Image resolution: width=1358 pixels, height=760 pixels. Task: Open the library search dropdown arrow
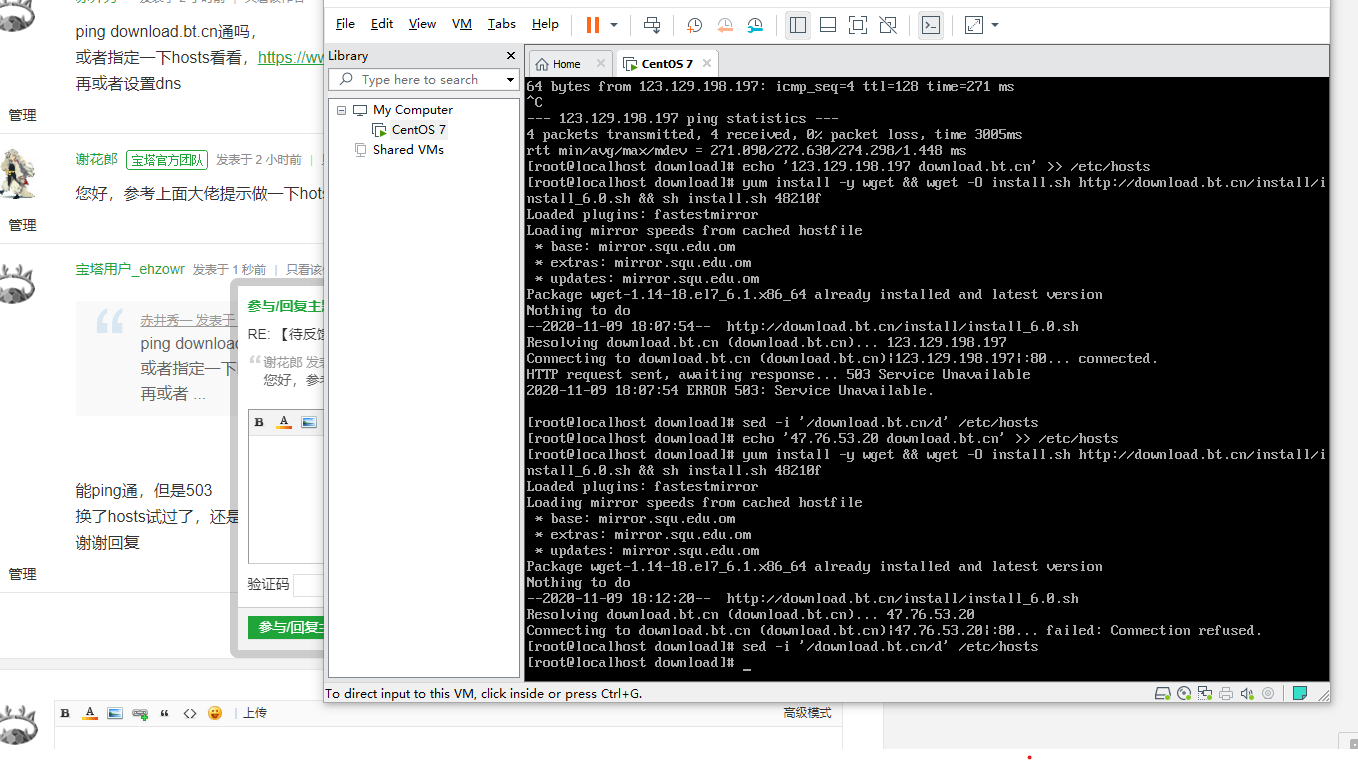[510, 79]
